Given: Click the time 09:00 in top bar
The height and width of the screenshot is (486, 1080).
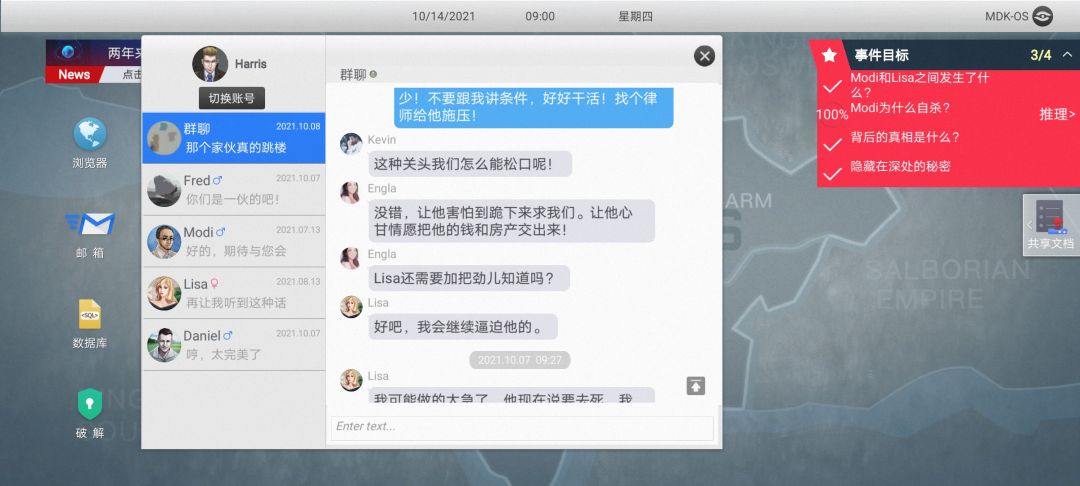Looking at the screenshot, I should click(540, 16).
